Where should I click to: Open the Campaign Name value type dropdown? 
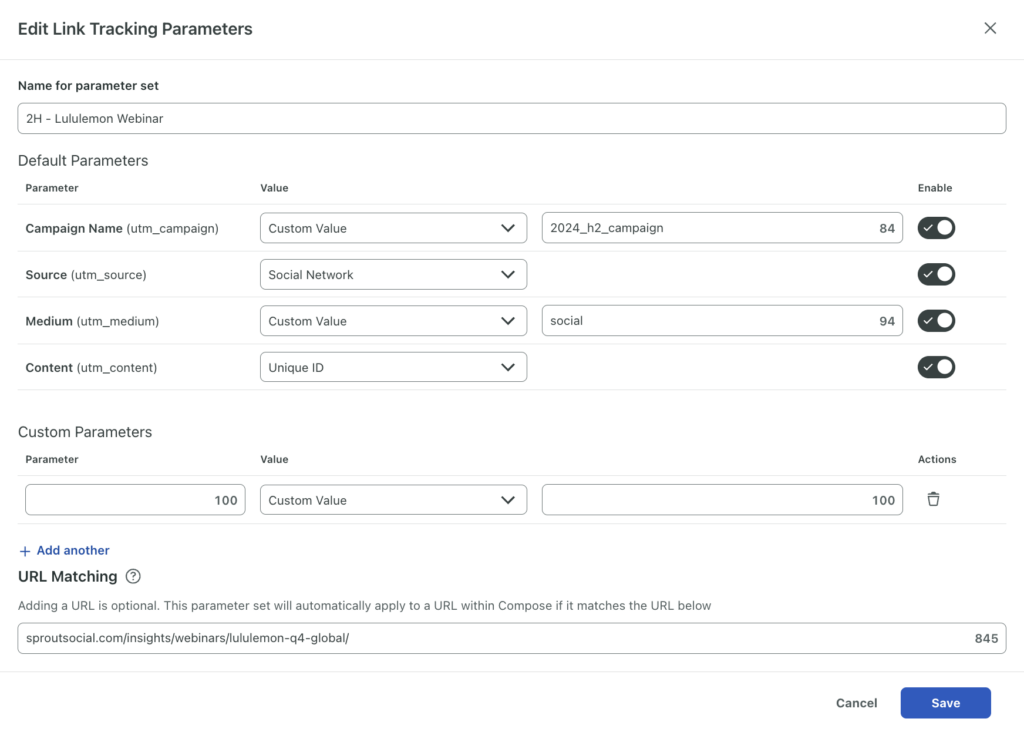[393, 228]
